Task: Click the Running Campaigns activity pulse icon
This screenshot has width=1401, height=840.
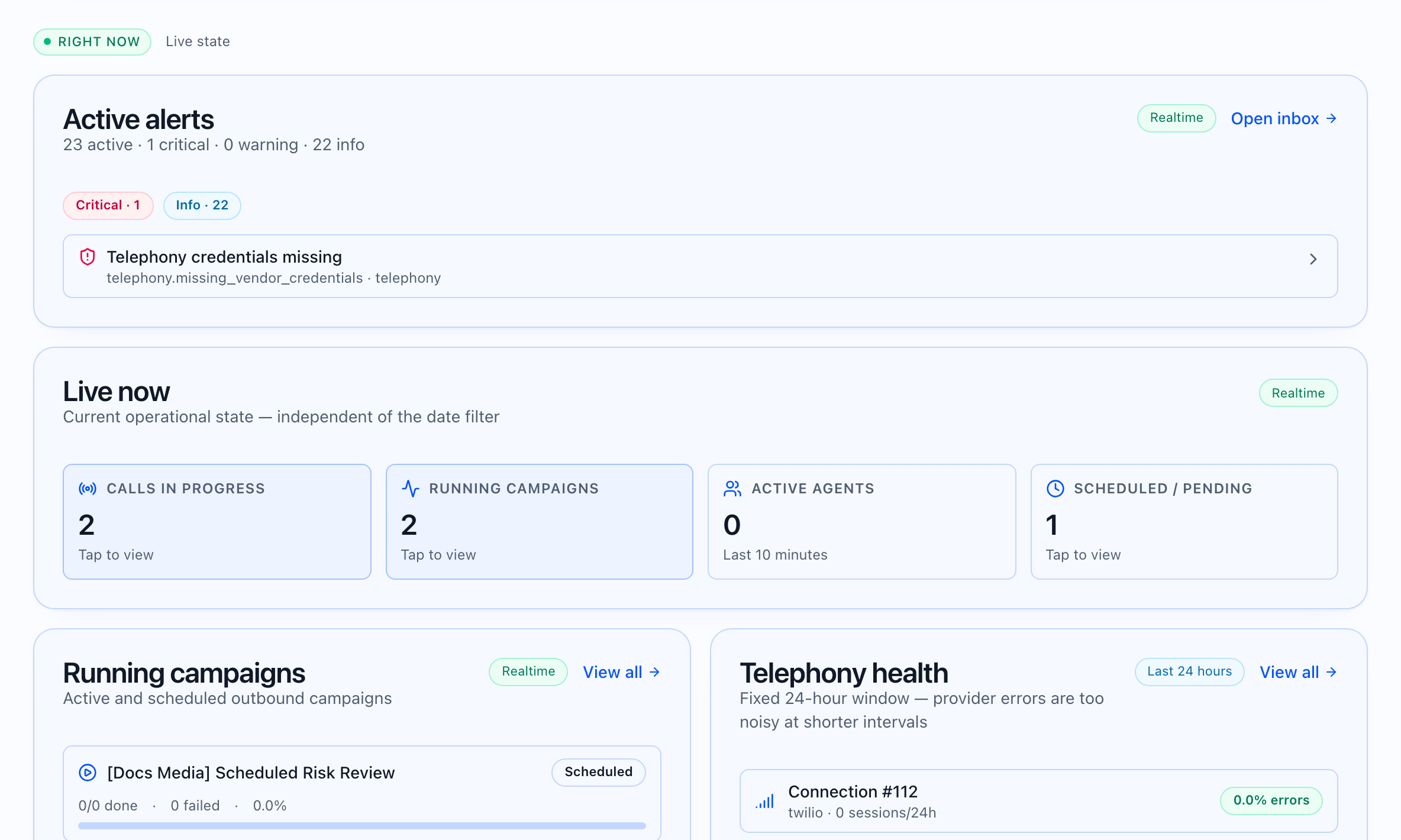Action: [x=411, y=489]
